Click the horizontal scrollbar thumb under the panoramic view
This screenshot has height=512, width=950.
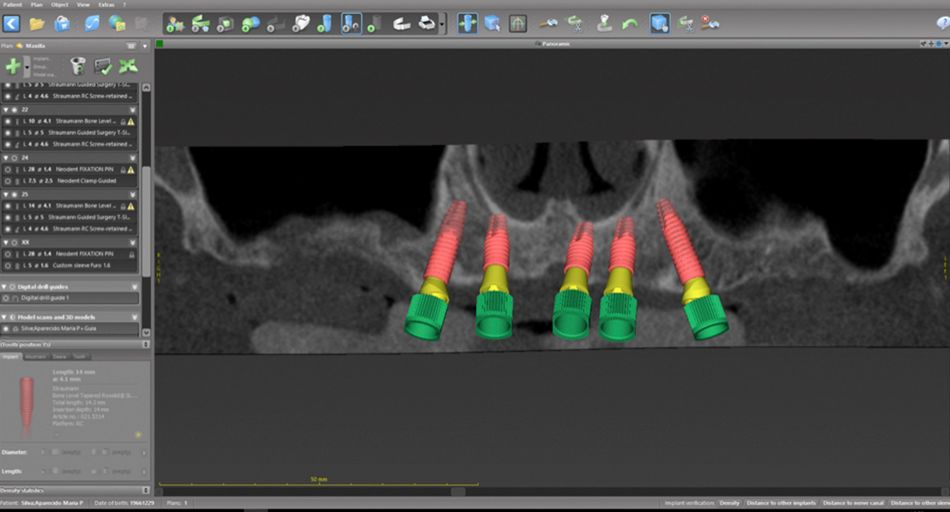tap(459, 491)
